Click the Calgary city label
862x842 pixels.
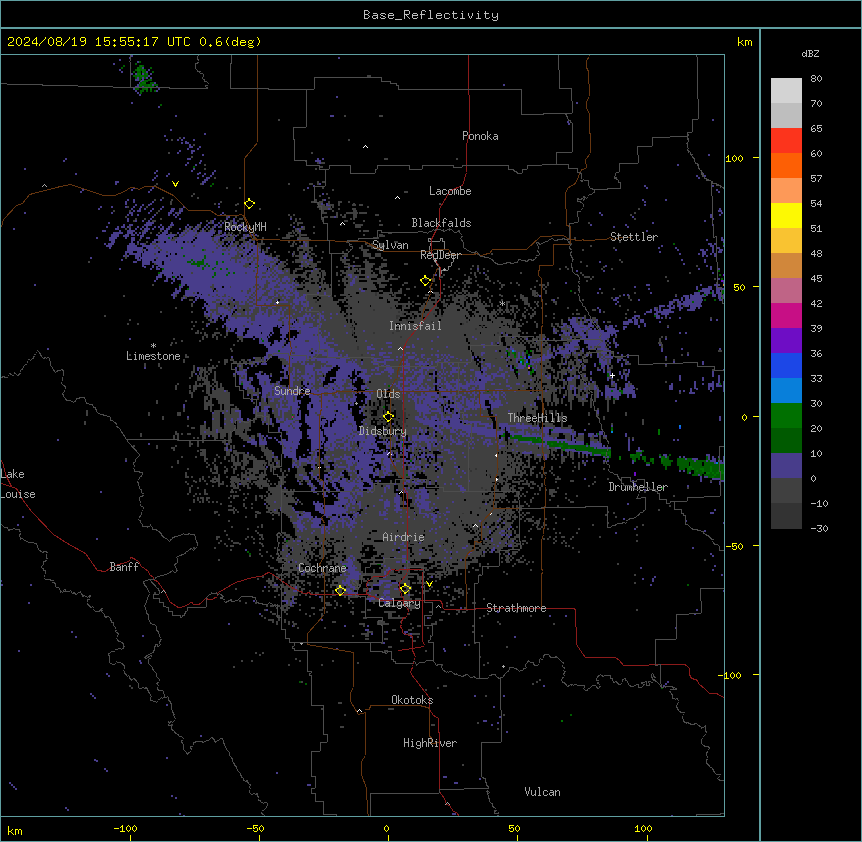click(399, 603)
